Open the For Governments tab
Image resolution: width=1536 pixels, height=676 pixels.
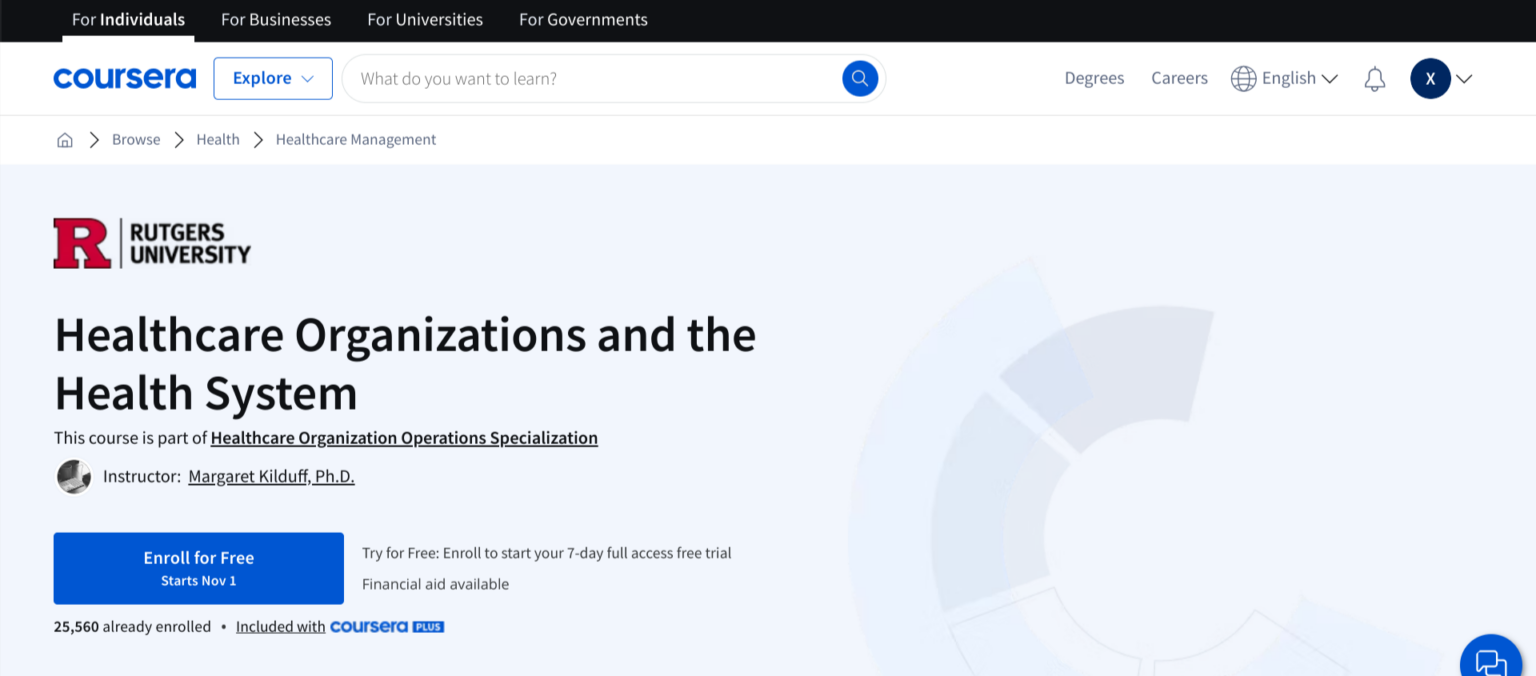coord(583,20)
